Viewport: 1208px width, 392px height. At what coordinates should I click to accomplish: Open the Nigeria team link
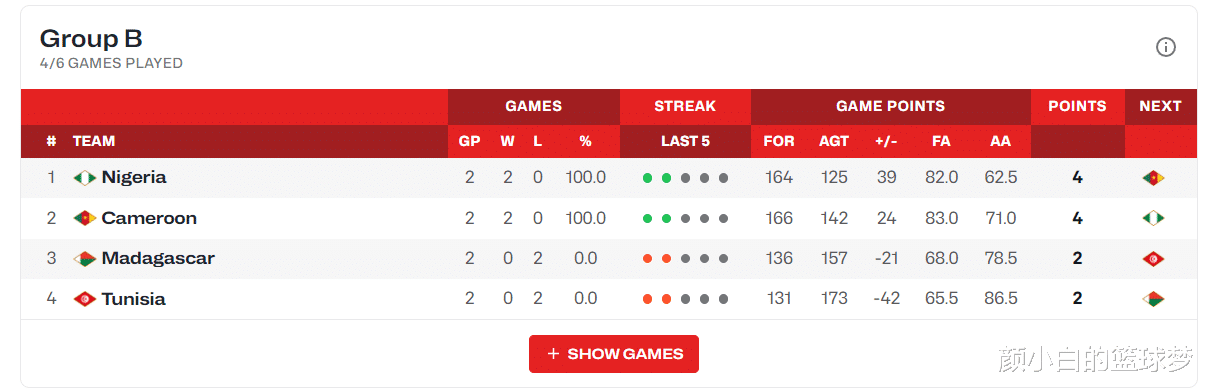(x=134, y=177)
